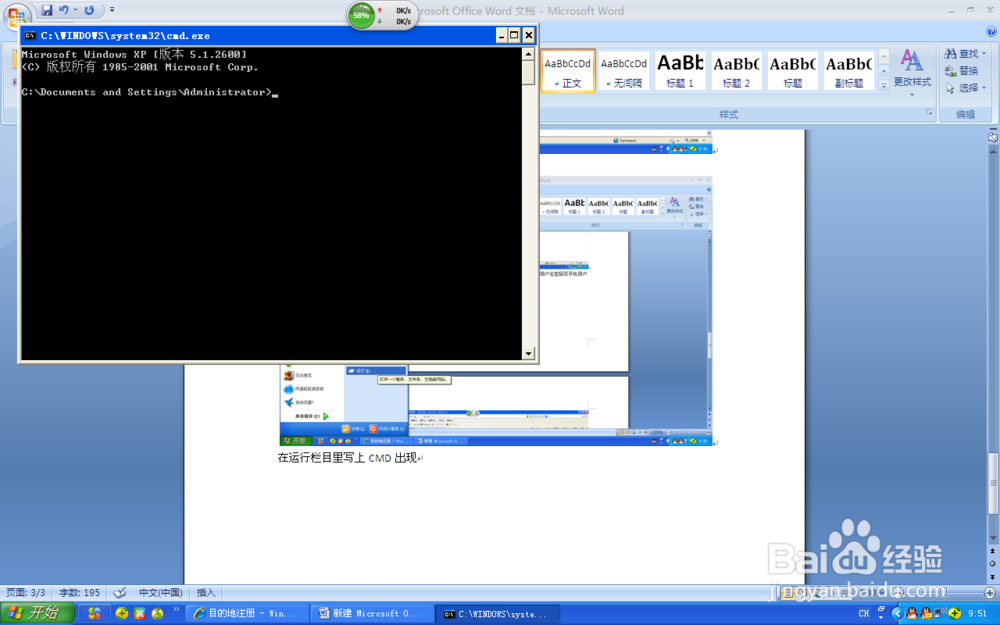This screenshot has width=1000, height=625.
Task: Click the green 360 browser quick launch icon
Action: coord(122,614)
